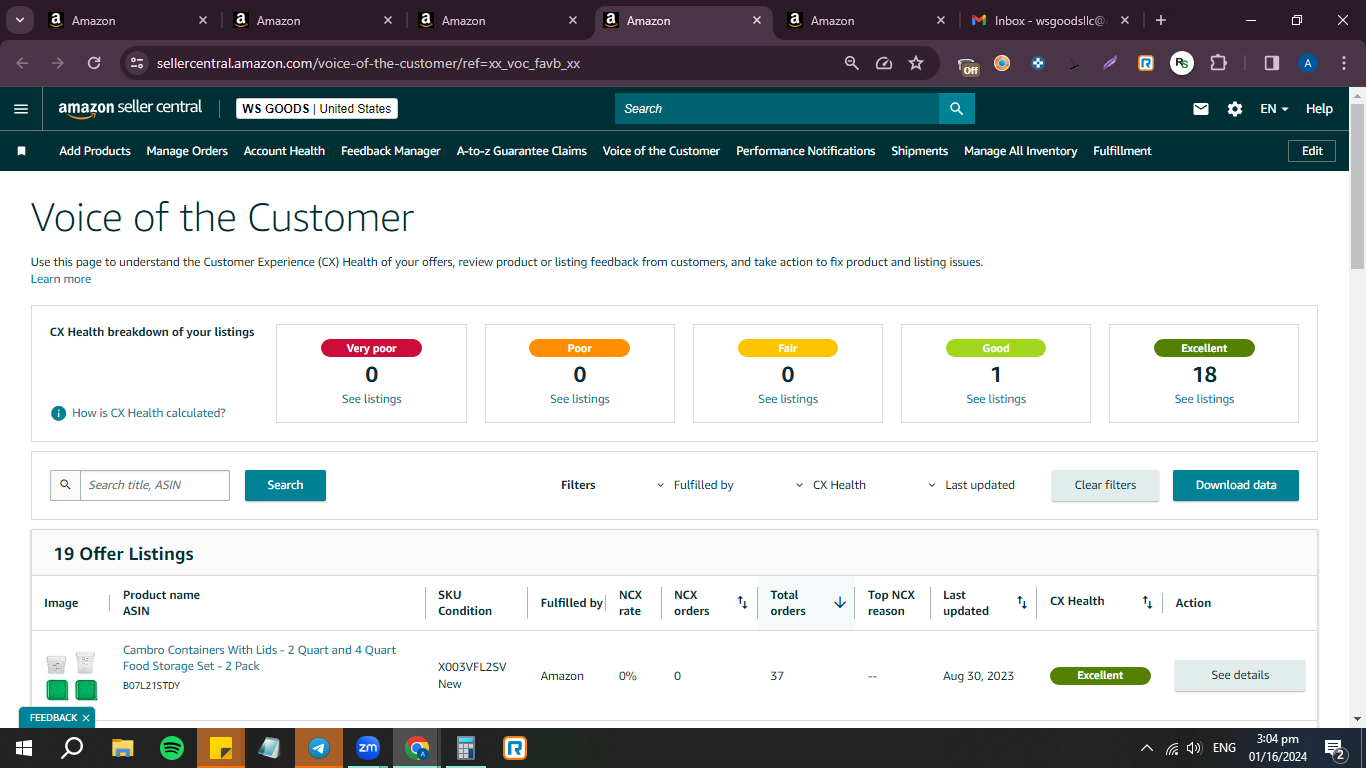The width and height of the screenshot is (1366, 768).
Task: Bookmark this page with star icon
Action: click(x=916, y=63)
